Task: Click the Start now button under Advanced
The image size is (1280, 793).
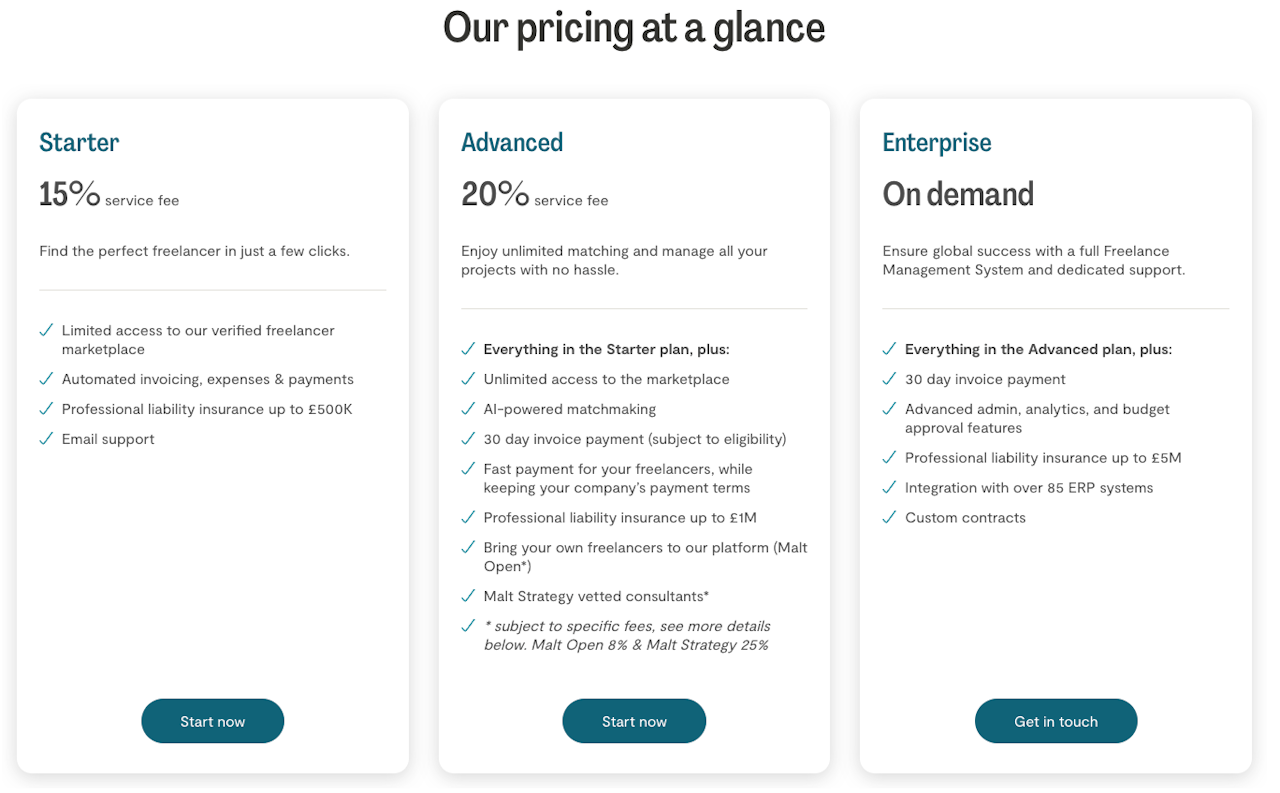Action: 634,721
